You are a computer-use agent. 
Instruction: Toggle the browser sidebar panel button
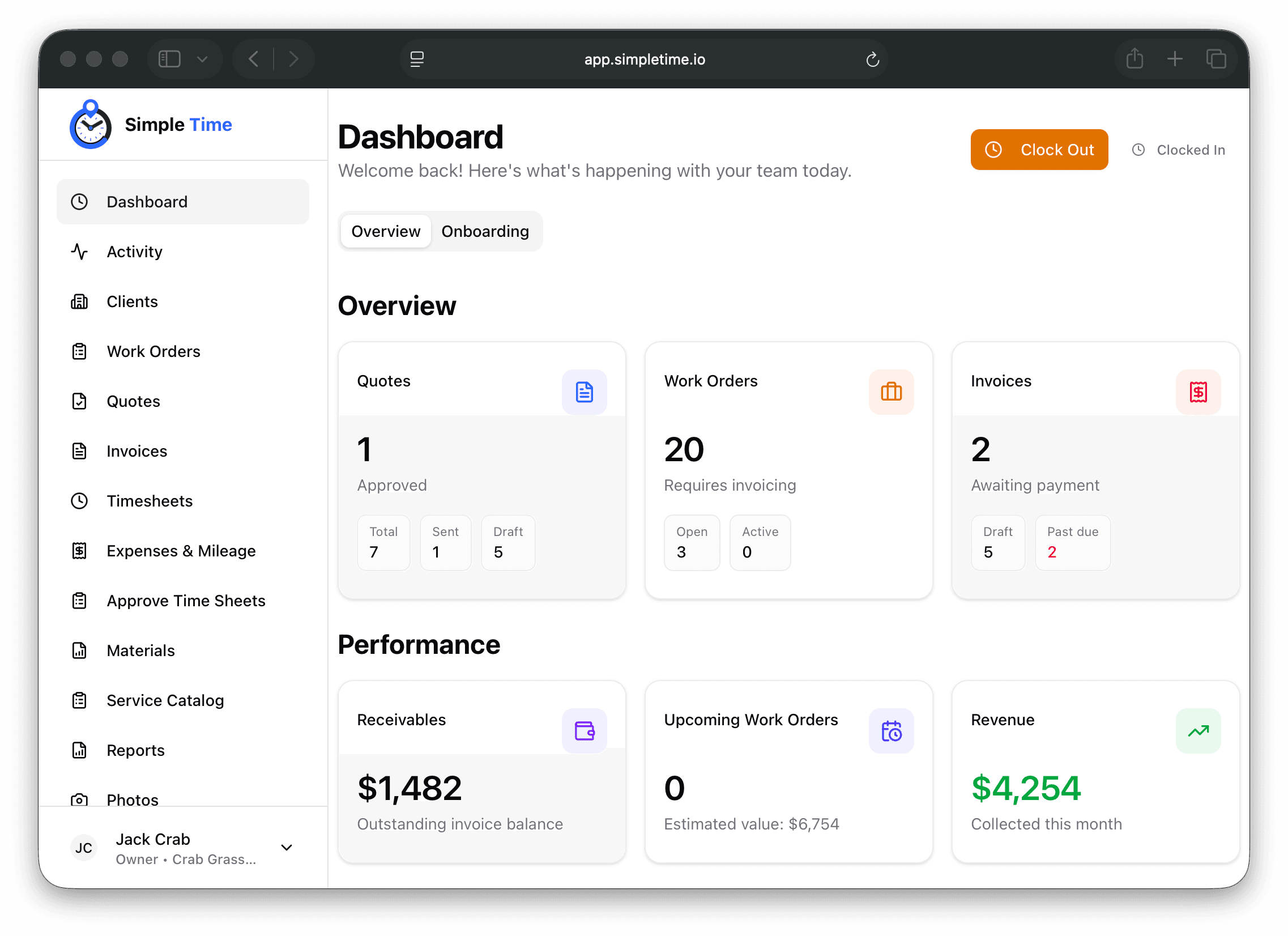[x=170, y=59]
